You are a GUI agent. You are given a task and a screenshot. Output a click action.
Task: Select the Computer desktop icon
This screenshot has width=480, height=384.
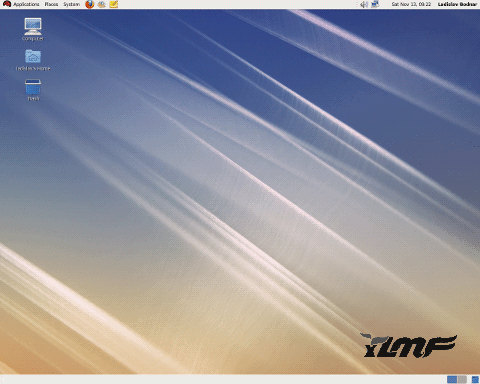(33, 29)
